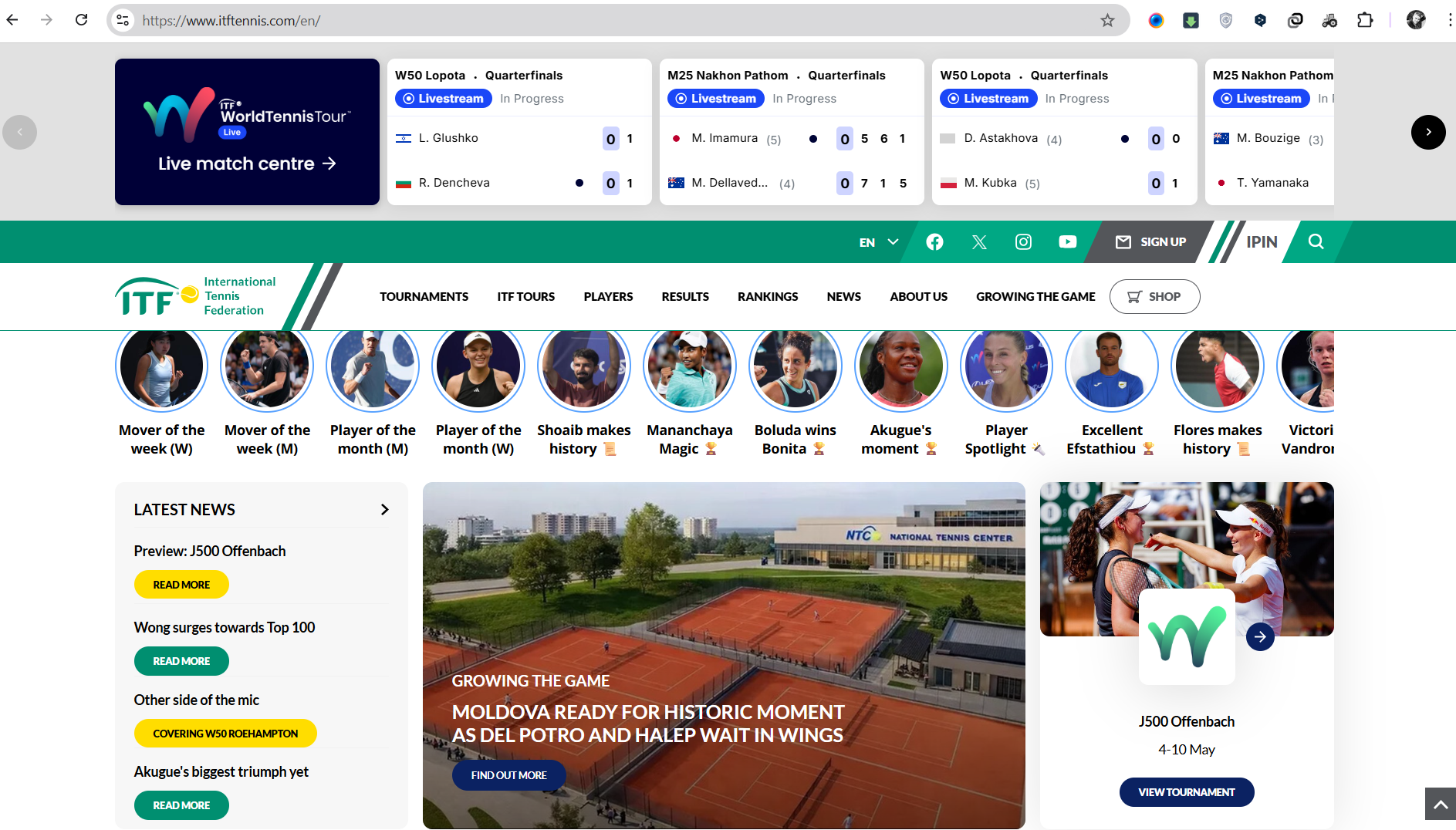The width and height of the screenshot is (1456, 830).
Task: Open the ITF Facebook page
Action: (934, 242)
